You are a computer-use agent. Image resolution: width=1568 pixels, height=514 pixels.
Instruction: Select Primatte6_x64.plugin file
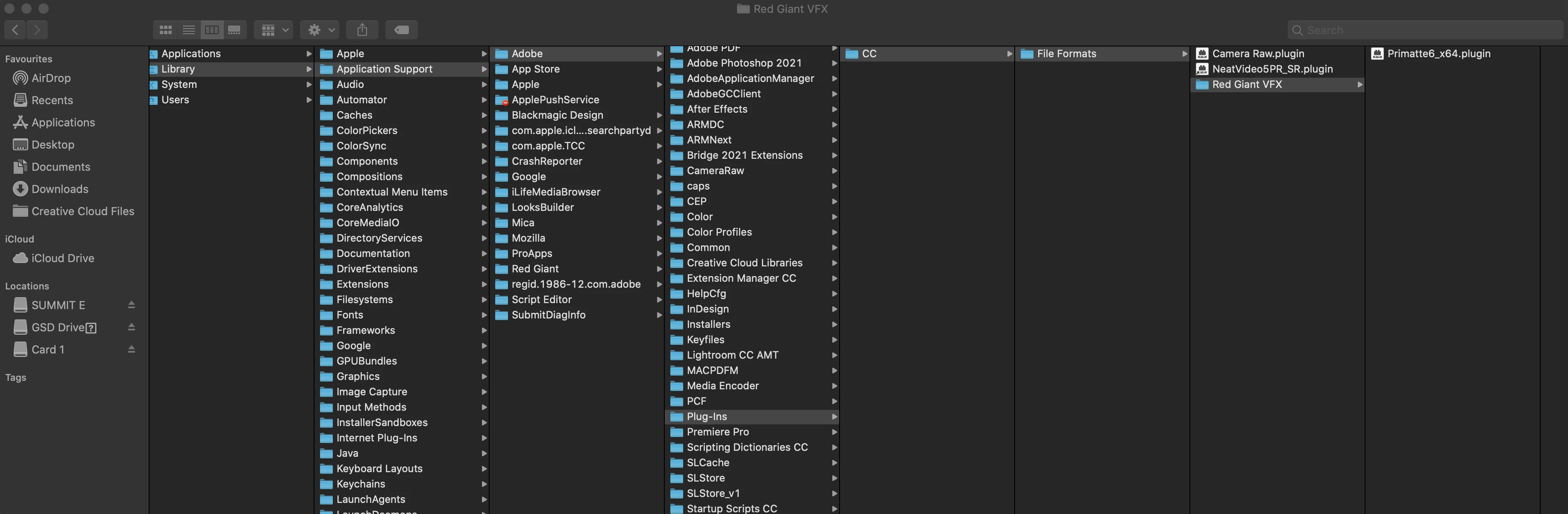tap(1439, 53)
